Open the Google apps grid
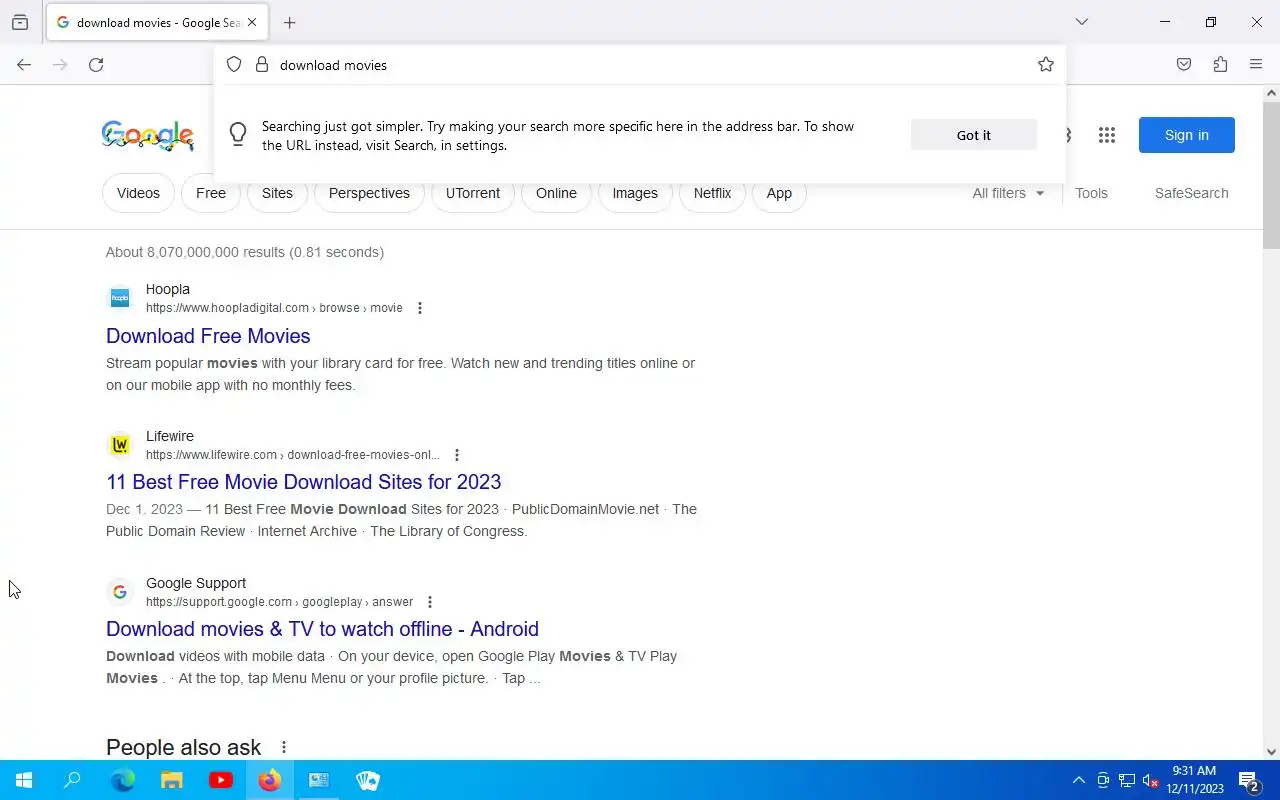Viewport: 1280px width, 800px height. point(1106,135)
